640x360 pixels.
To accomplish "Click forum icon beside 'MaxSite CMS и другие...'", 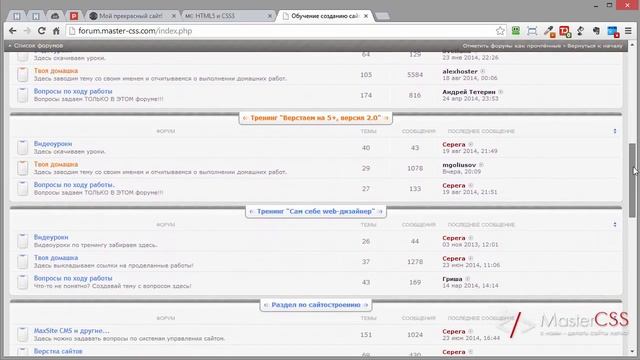I will pyautogui.click(x=23, y=334).
